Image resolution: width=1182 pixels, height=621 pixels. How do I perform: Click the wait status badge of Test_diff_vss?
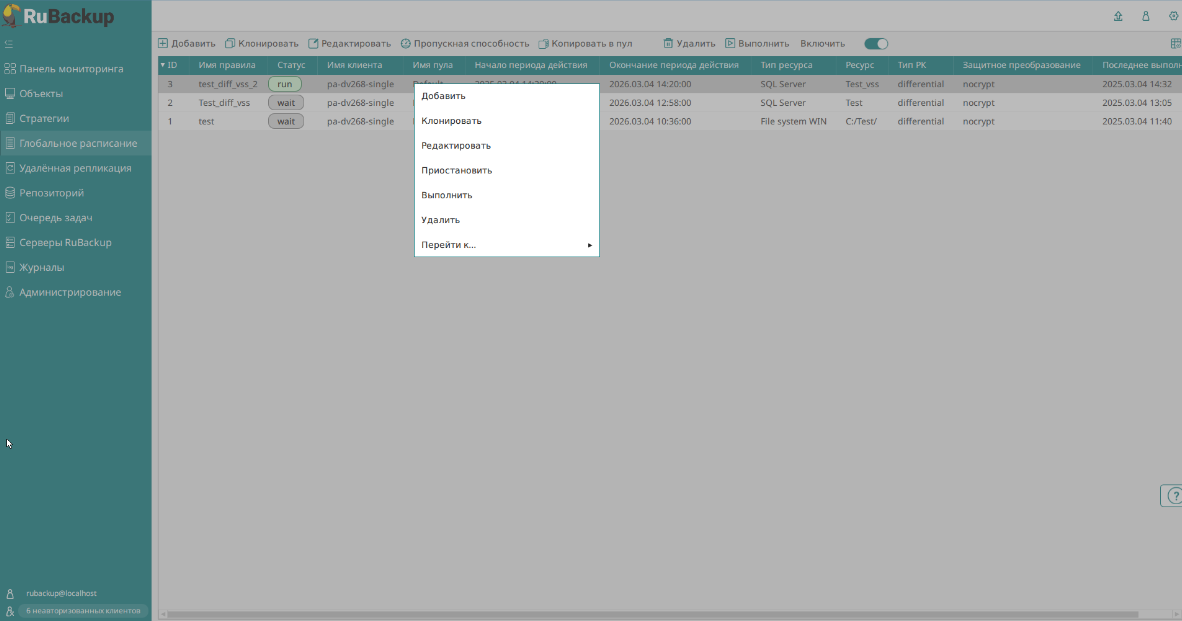pyautogui.click(x=285, y=103)
